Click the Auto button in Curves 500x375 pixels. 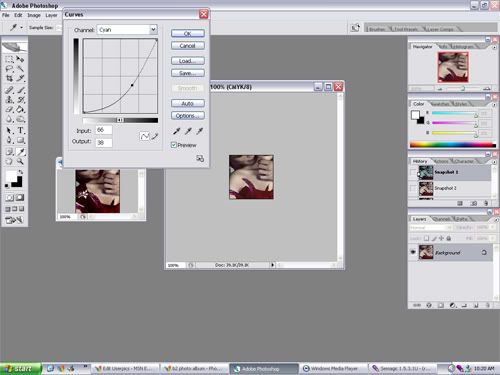188,103
